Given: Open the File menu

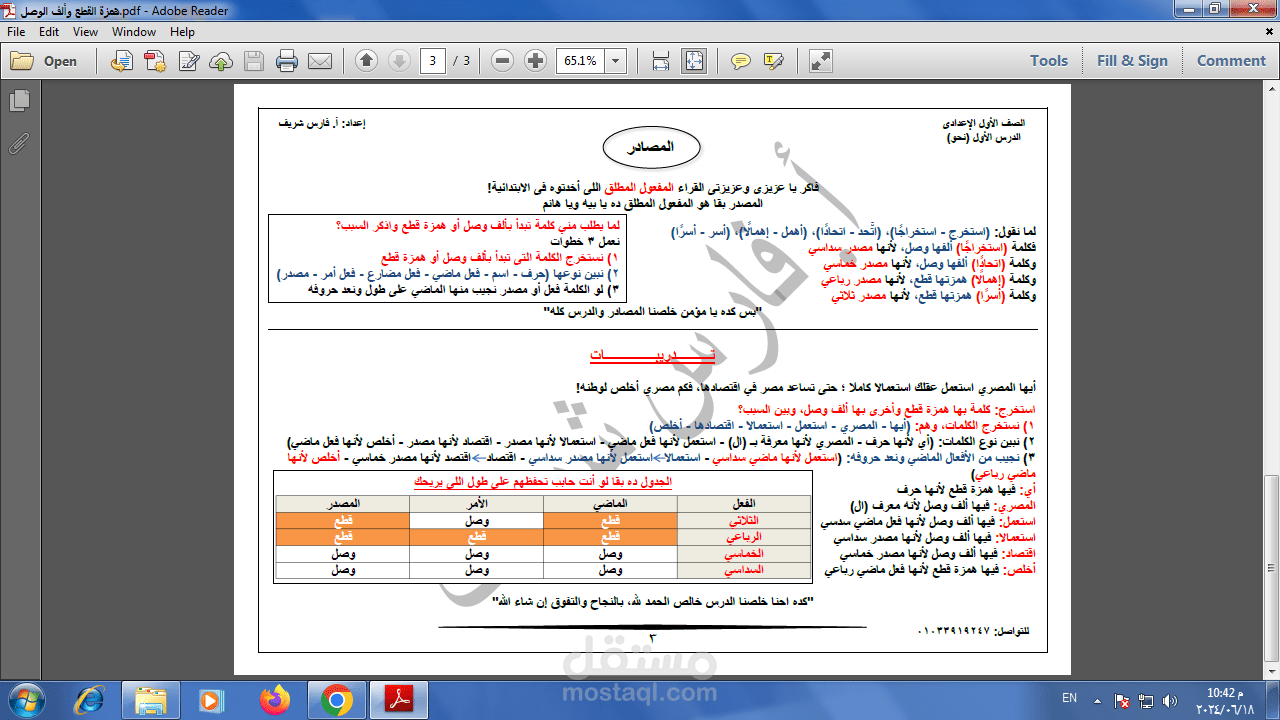Looking at the screenshot, I should (16, 32).
